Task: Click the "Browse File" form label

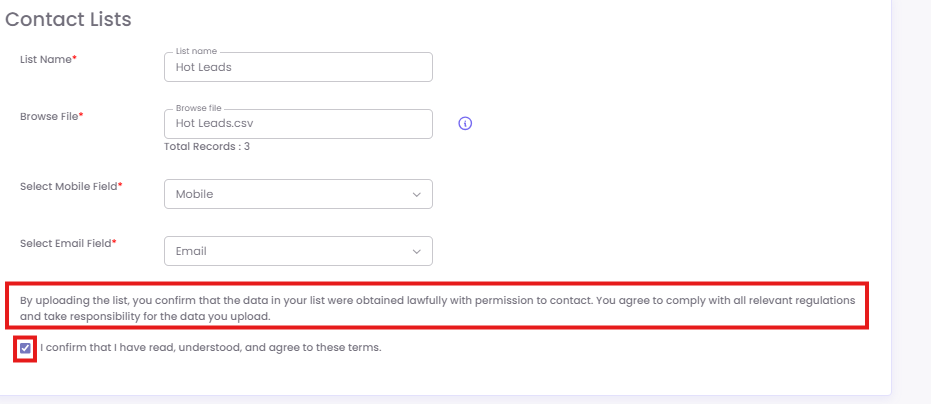Action: point(50,116)
